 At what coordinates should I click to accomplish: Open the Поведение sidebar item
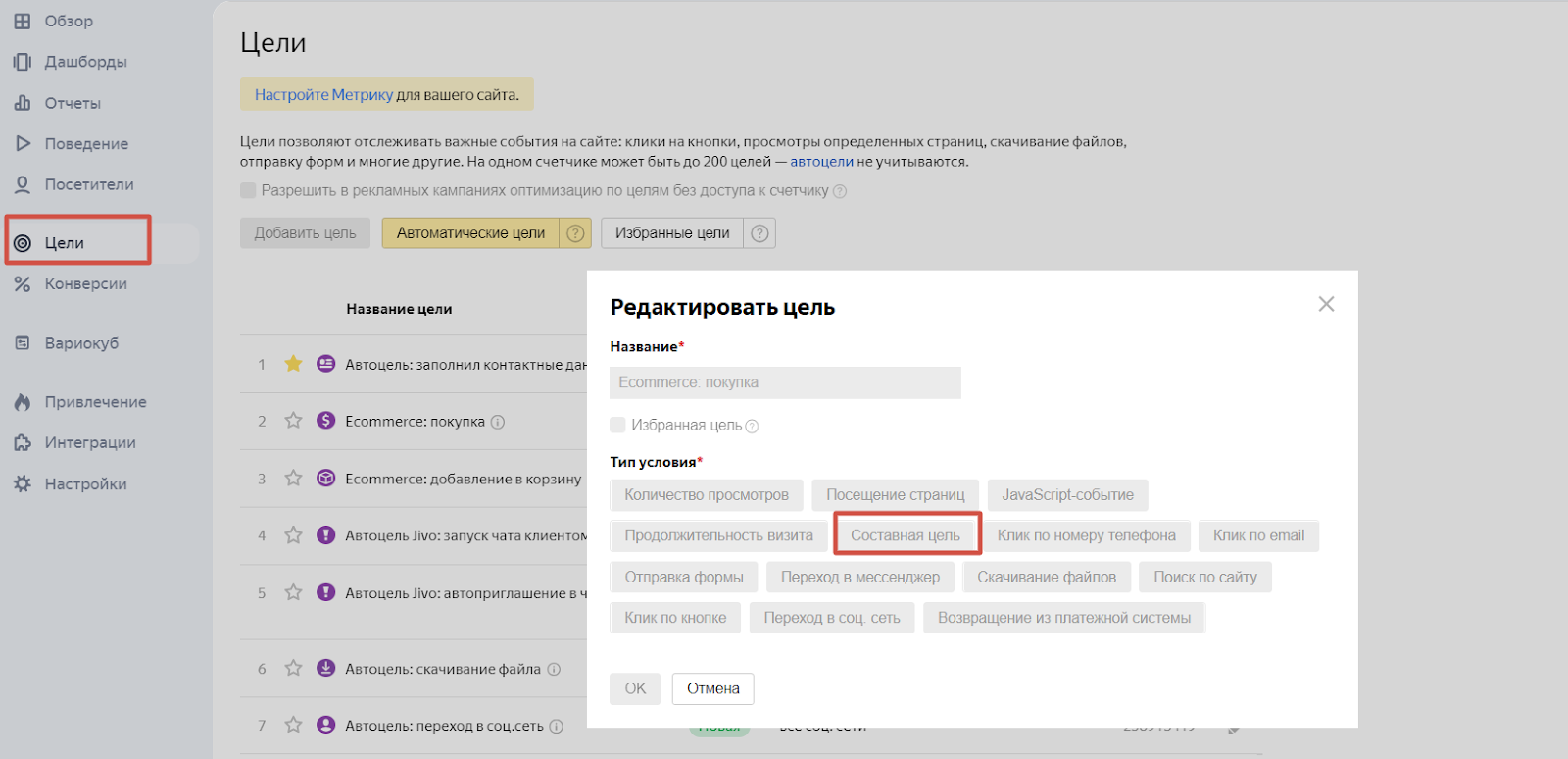tap(85, 144)
